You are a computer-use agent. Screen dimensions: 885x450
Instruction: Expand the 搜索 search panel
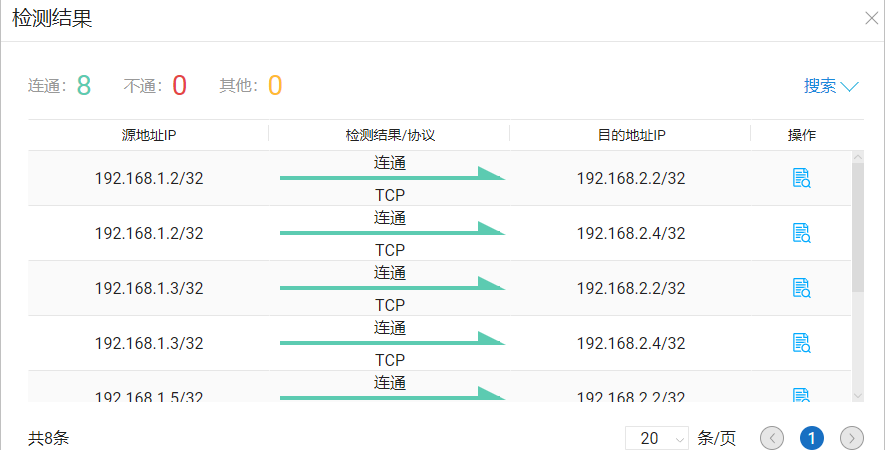[831, 86]
